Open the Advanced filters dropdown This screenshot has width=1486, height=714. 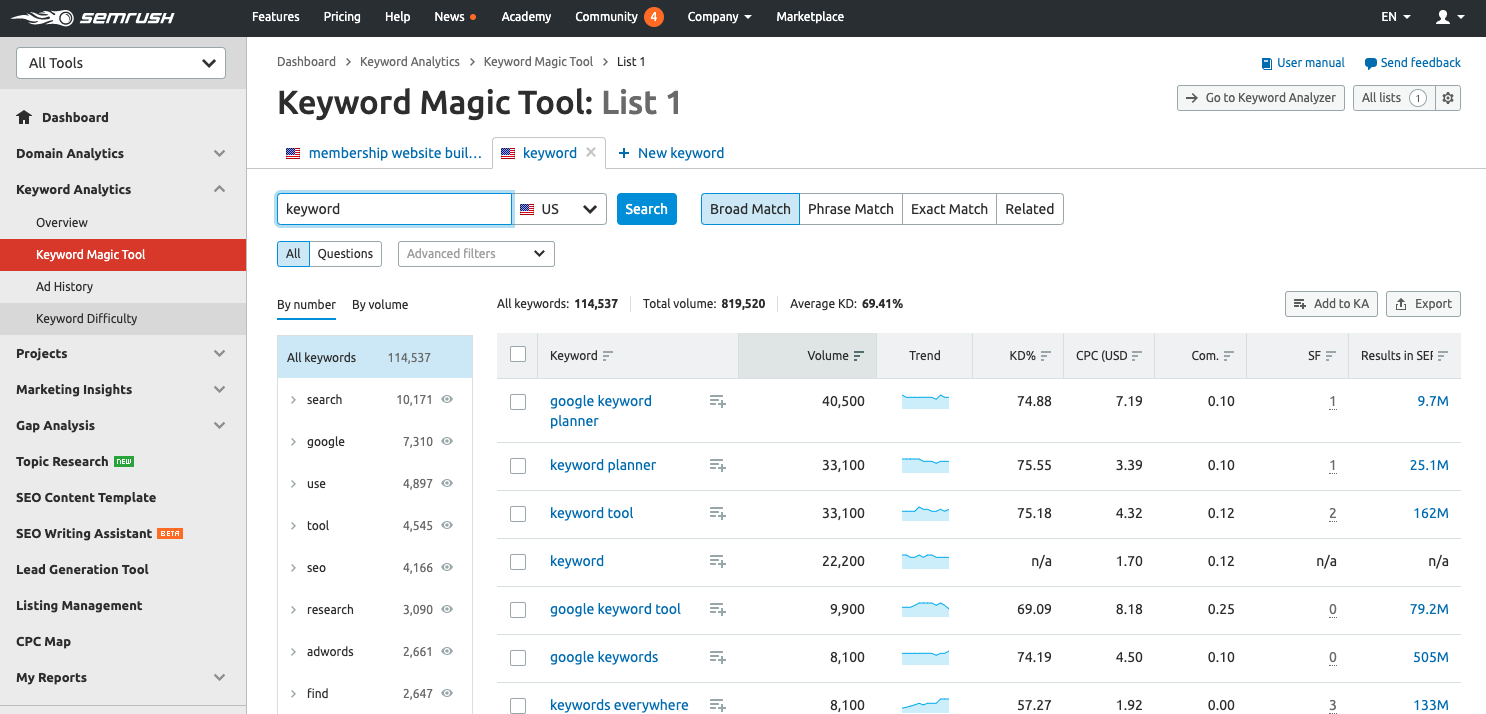click(476, 253)
